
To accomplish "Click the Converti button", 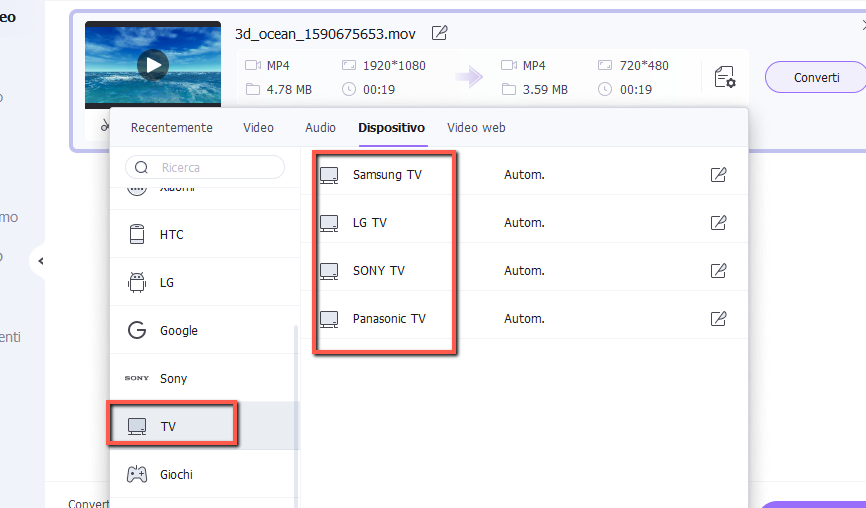I will 816,77.
